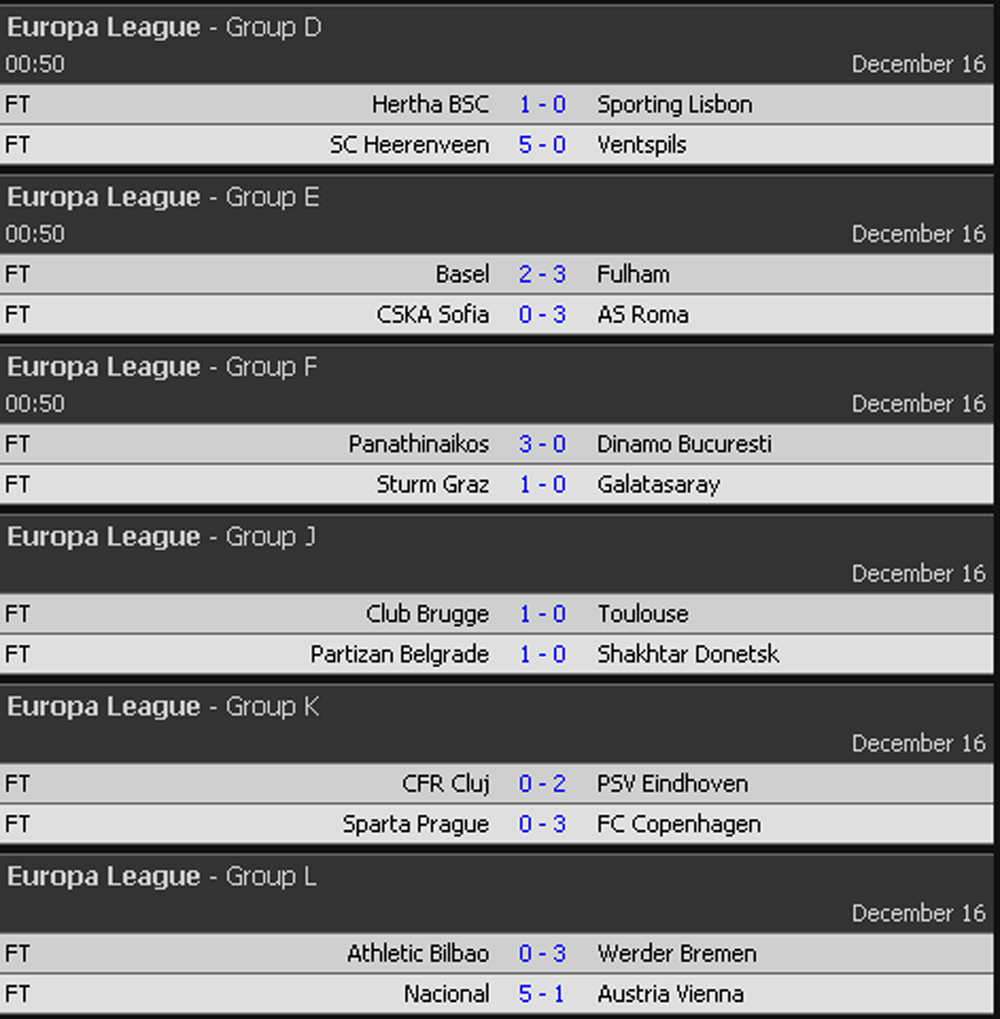Open the Basel 2 - 3 Fulham score
This screenshot has height=1019, width=1000.
pos(542,274)
